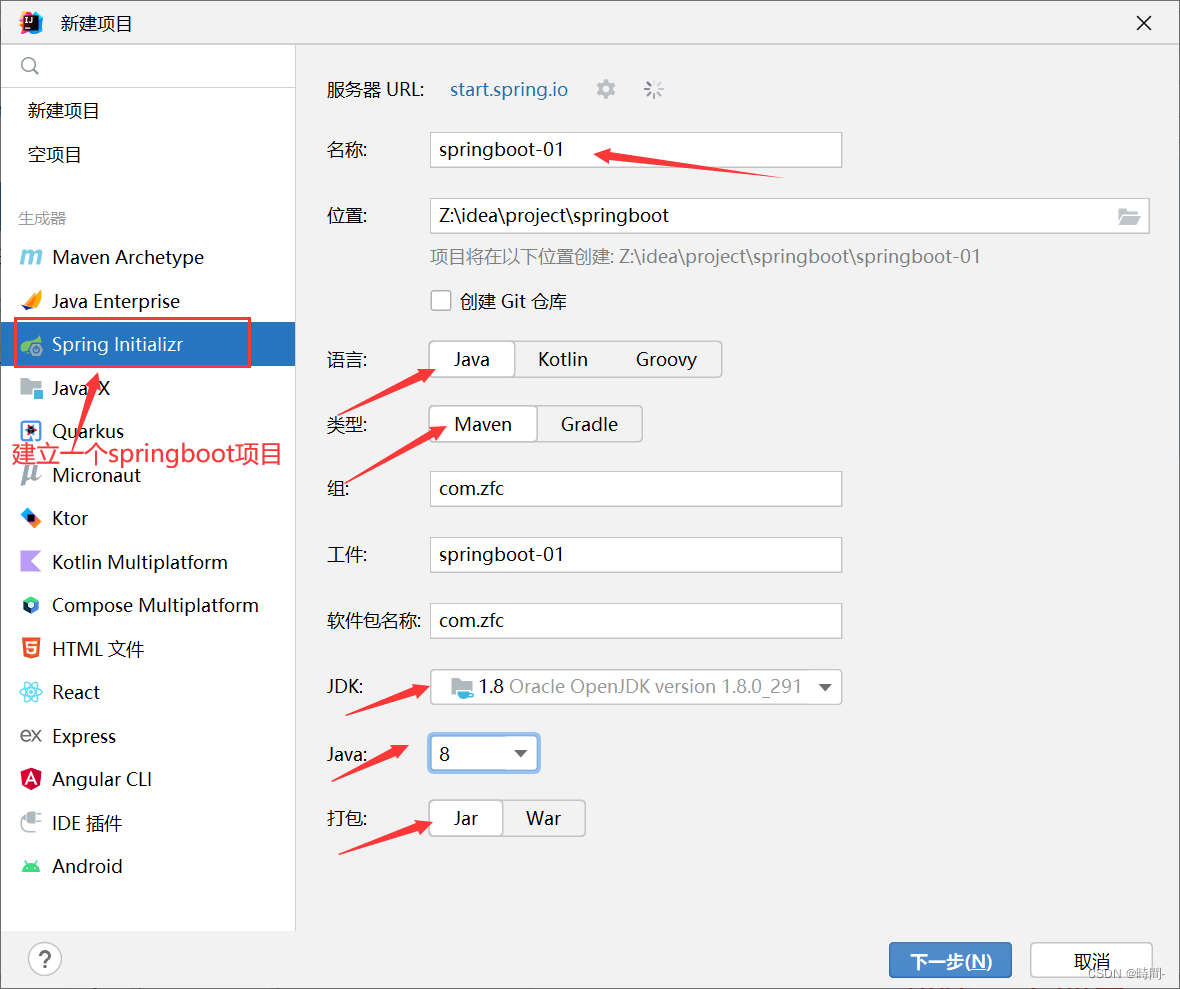
Task: Click the 名称 field with springboot-01
Action: (636, 150)
